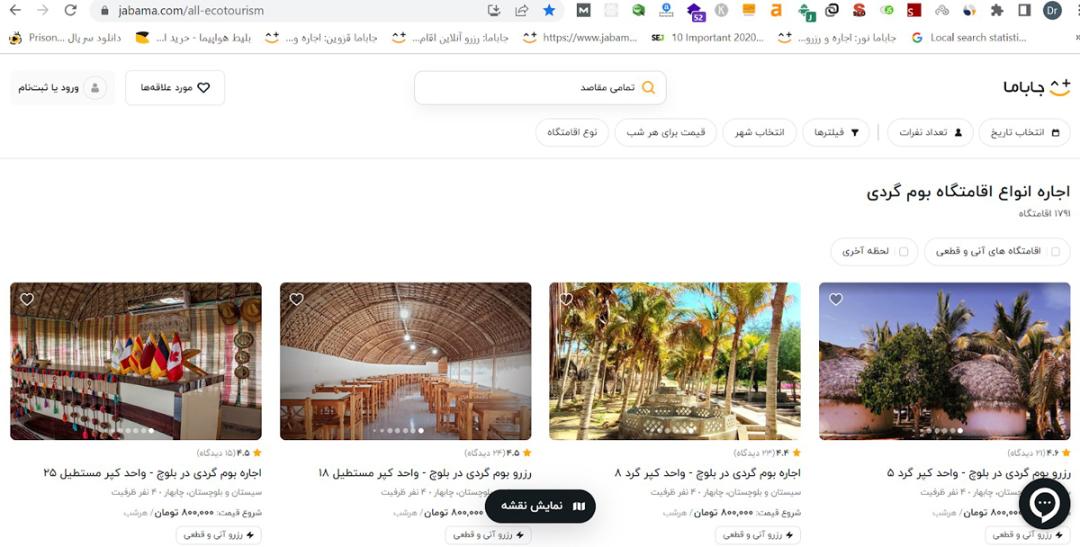Click the نمایش نقشه show map button
This screenshot has height=547, width=1080.
(x=541, y=506)
